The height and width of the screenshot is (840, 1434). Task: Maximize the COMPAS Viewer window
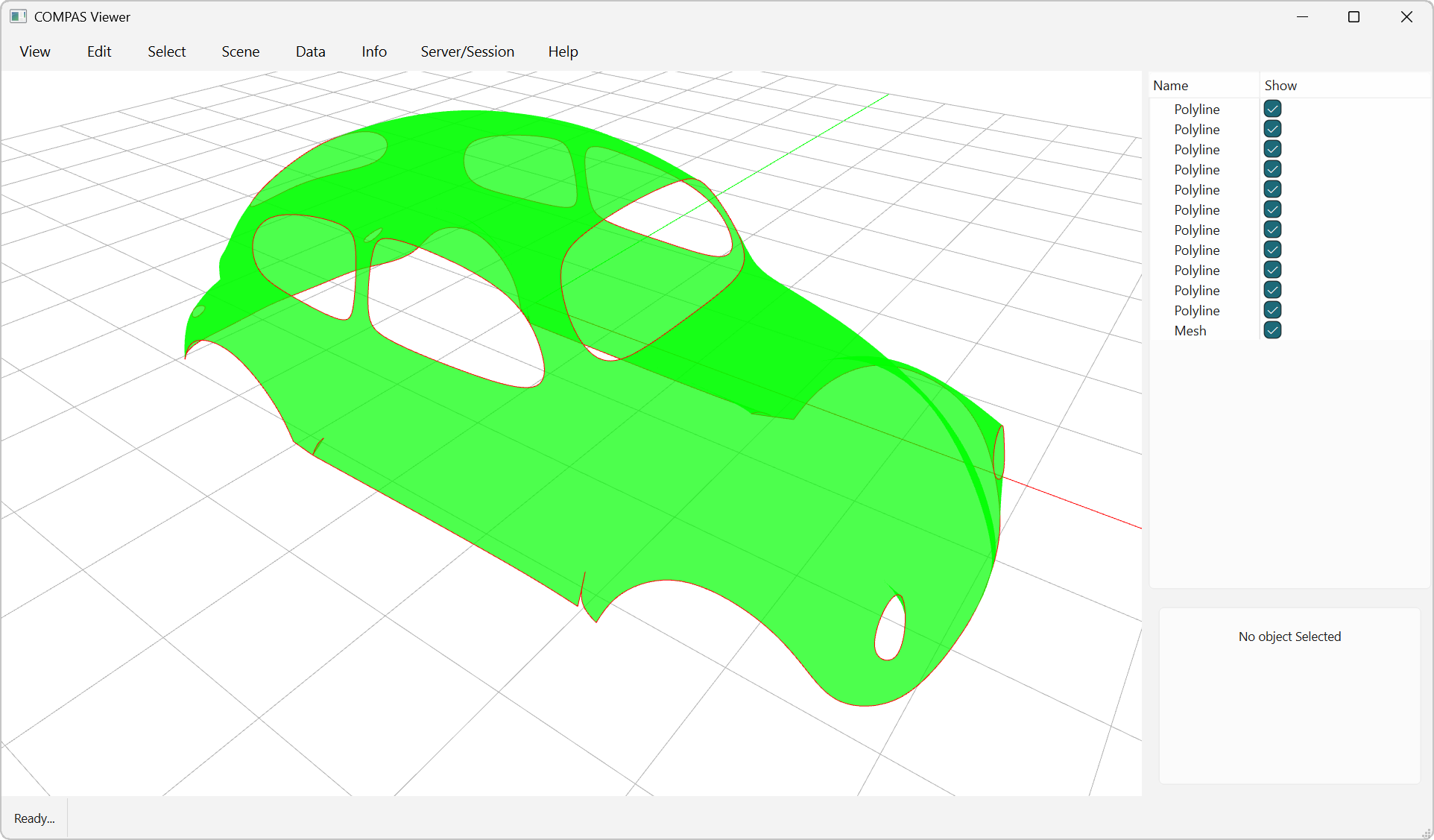coord(1354,16)
